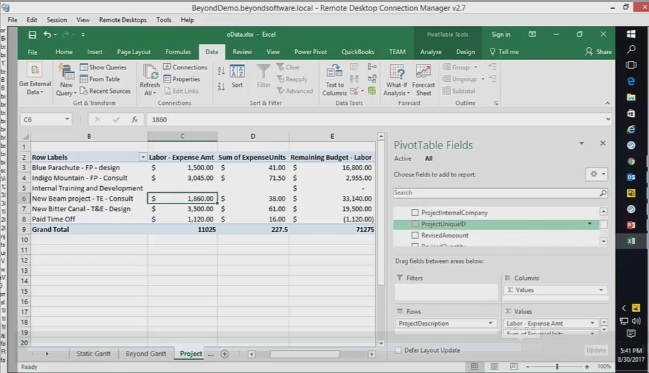Toggle Defer Layout Update checkbox
Screen dimensions: 649x373
click(398, 350)
